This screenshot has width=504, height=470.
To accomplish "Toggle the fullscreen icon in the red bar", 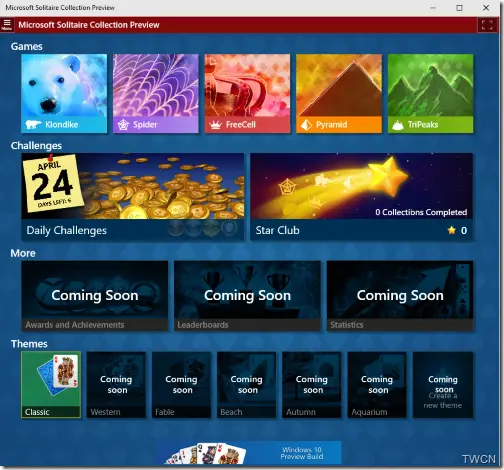I will 487,25.
